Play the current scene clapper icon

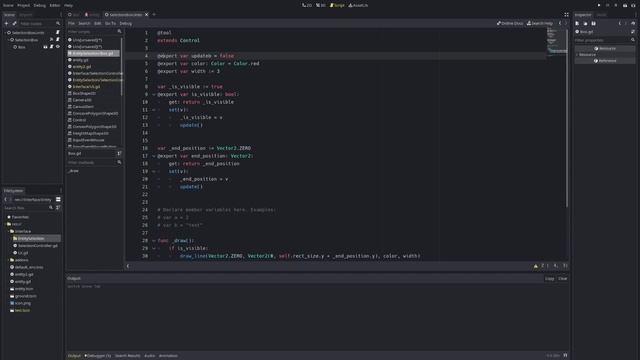coord(625,5)
